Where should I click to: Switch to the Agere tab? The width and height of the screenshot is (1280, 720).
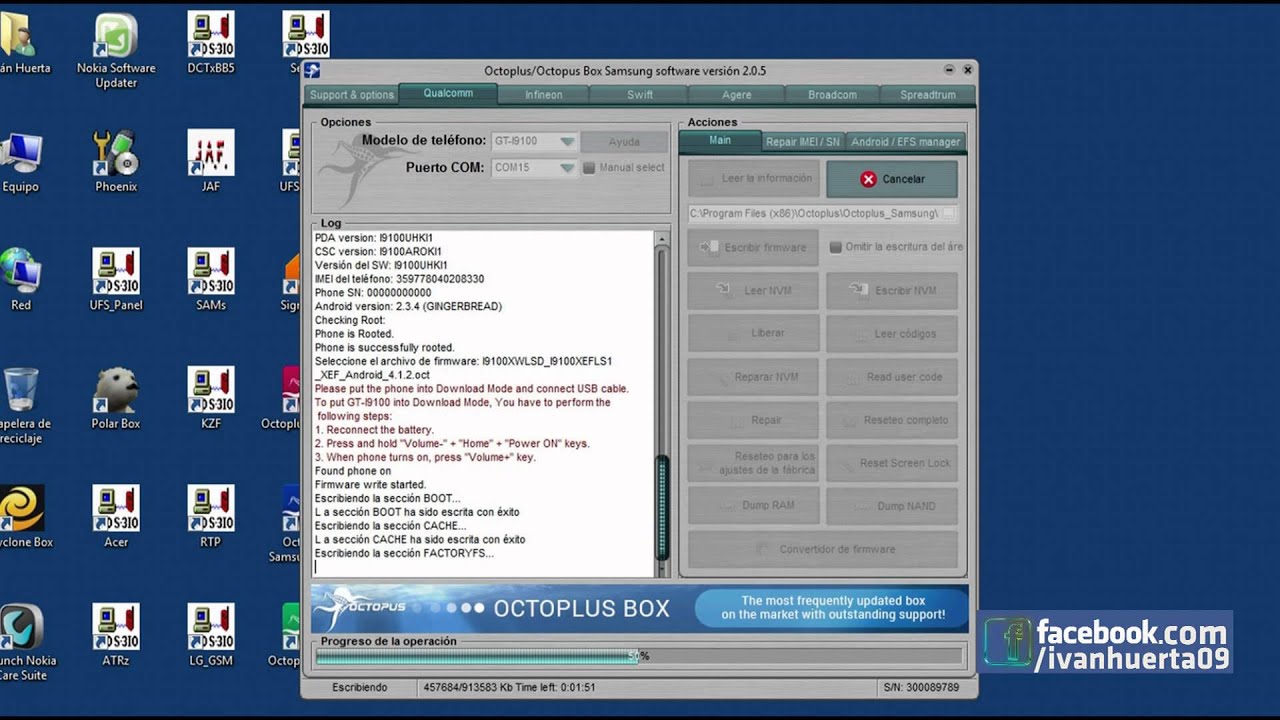click(737, 95)
